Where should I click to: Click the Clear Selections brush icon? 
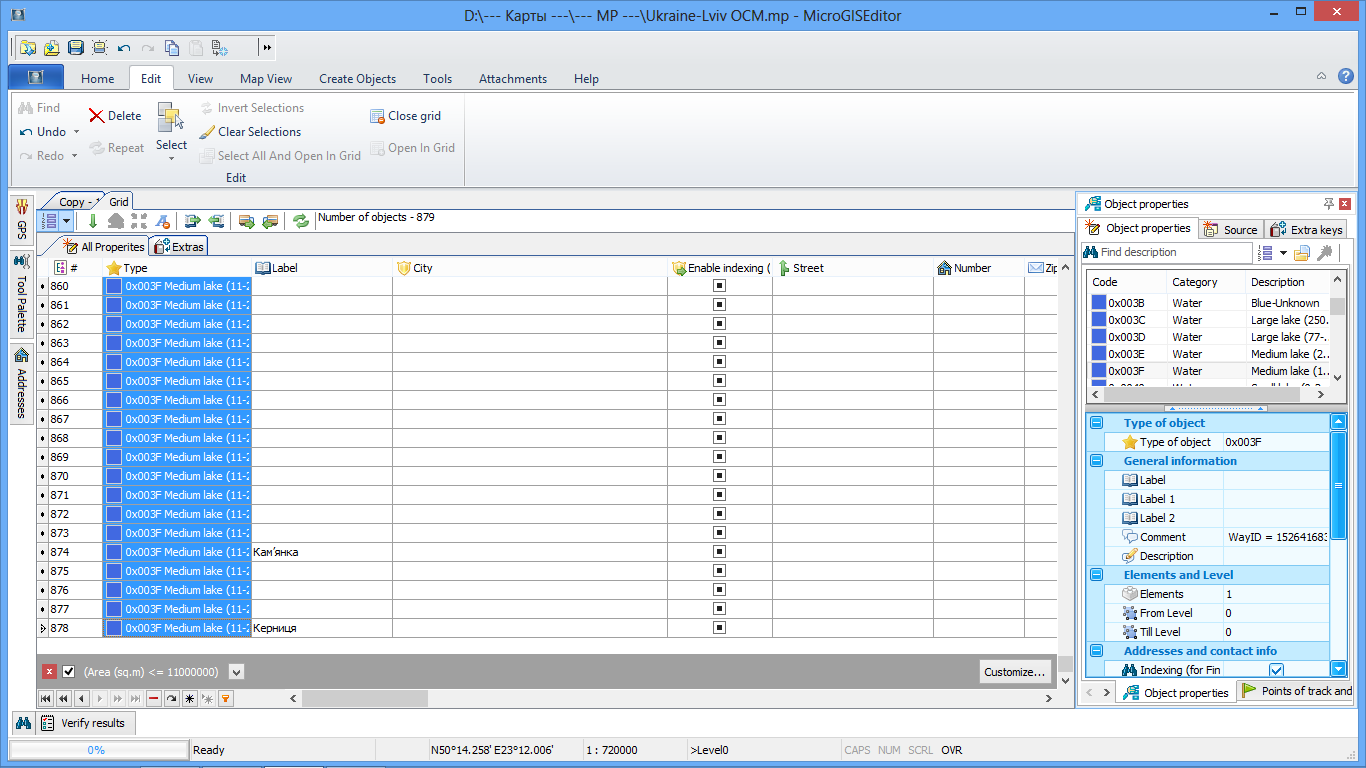click(207, 132)
